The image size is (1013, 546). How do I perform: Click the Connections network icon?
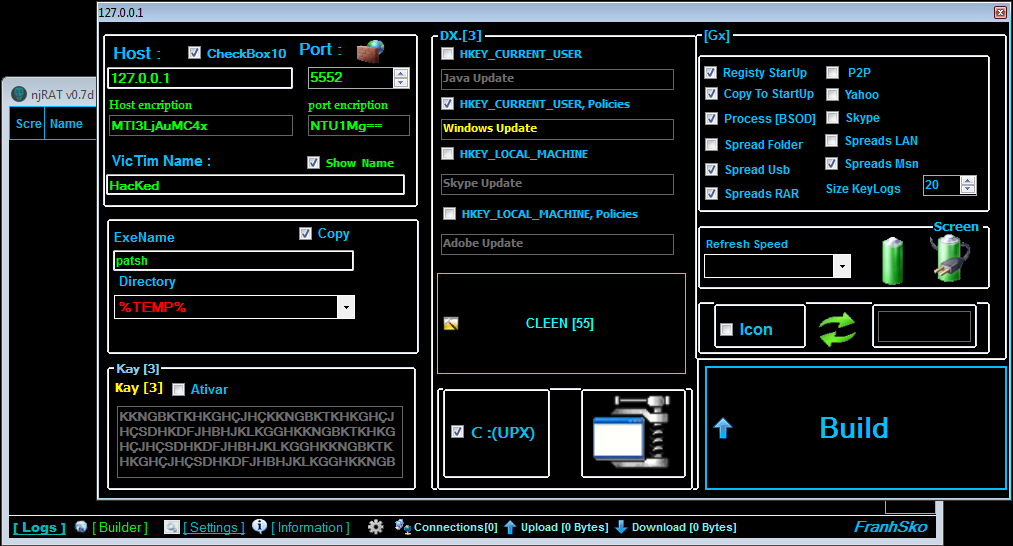point(402,527)
